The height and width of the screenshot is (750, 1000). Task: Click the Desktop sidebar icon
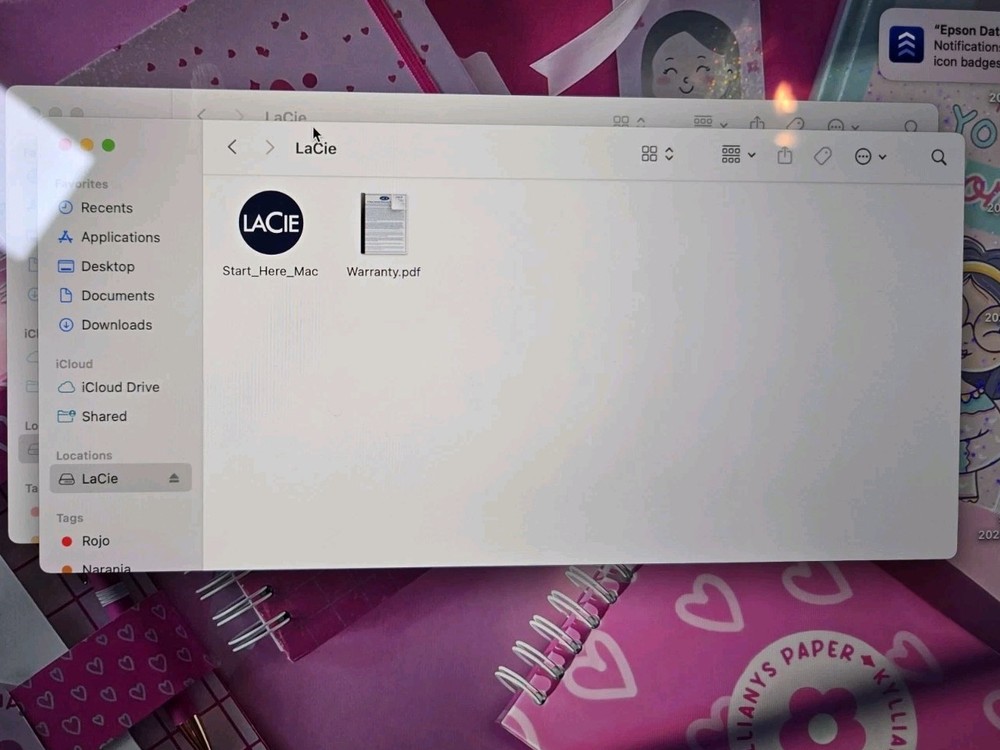(x=66, y=266)
